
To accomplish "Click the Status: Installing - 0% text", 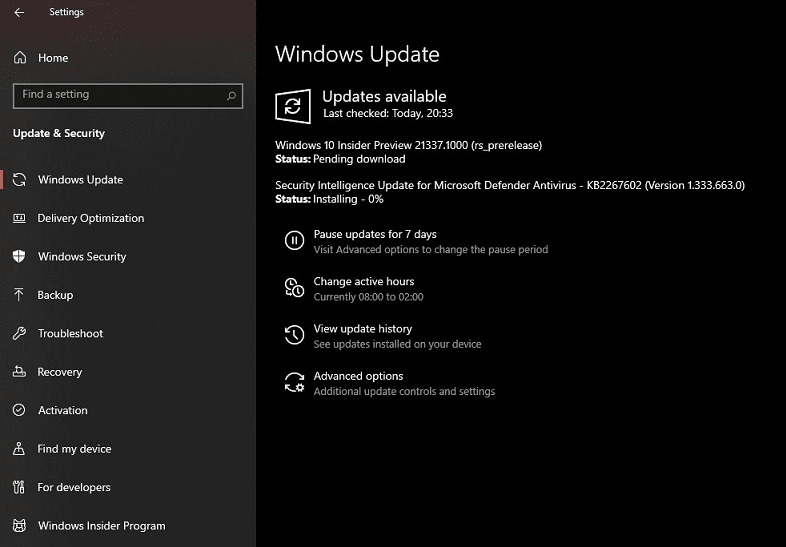I will click(329, 199).
